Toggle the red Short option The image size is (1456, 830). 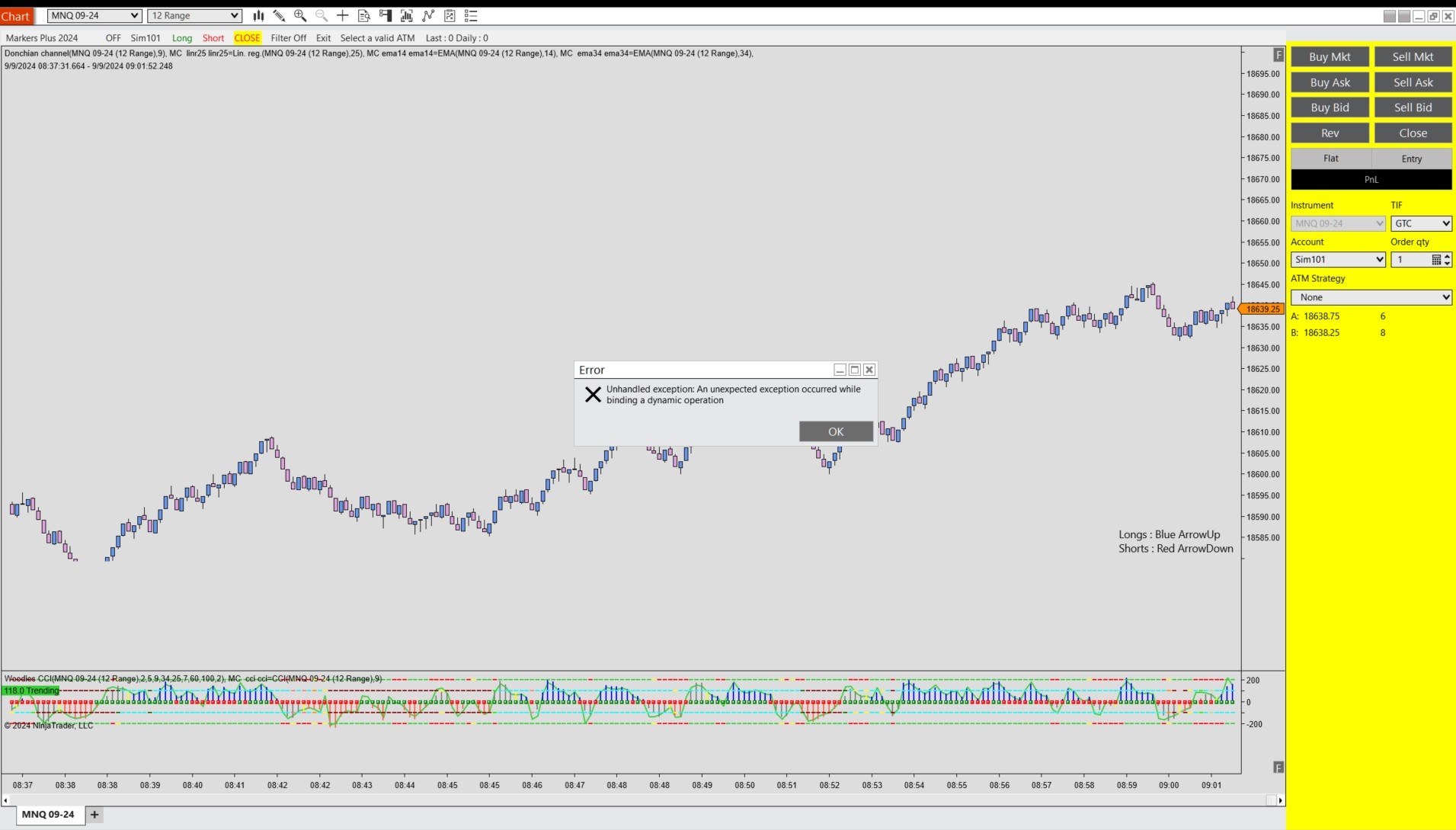[213, 38]
